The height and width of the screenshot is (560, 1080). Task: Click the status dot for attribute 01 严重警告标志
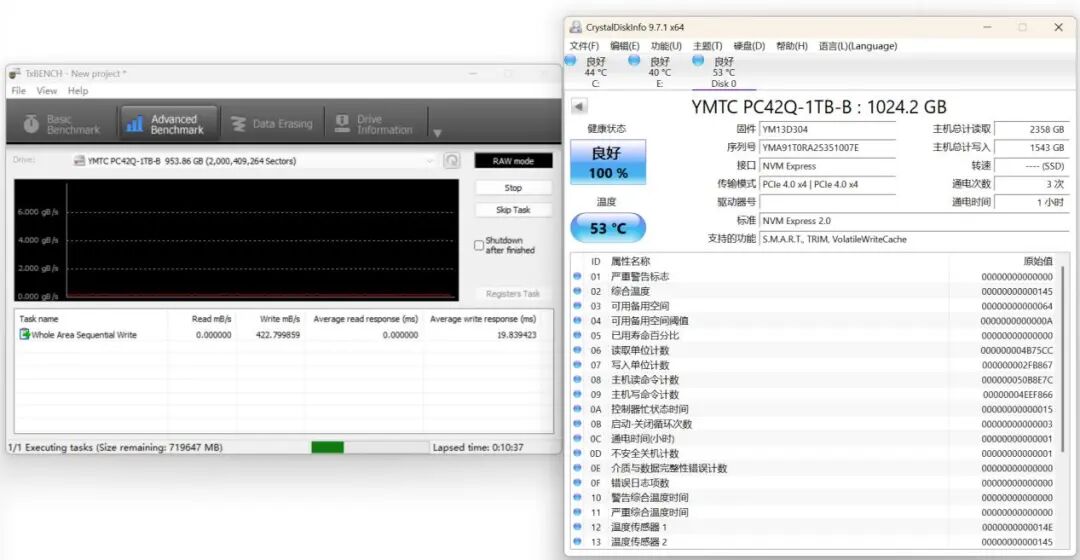[577, 276]
